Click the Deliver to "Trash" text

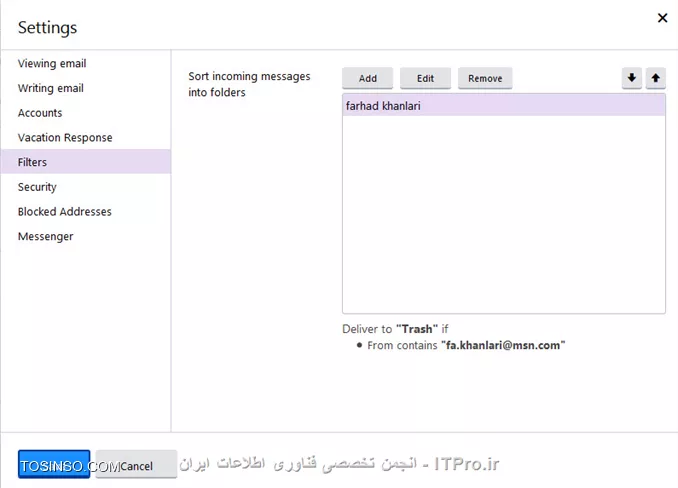[x=395, y=329]
